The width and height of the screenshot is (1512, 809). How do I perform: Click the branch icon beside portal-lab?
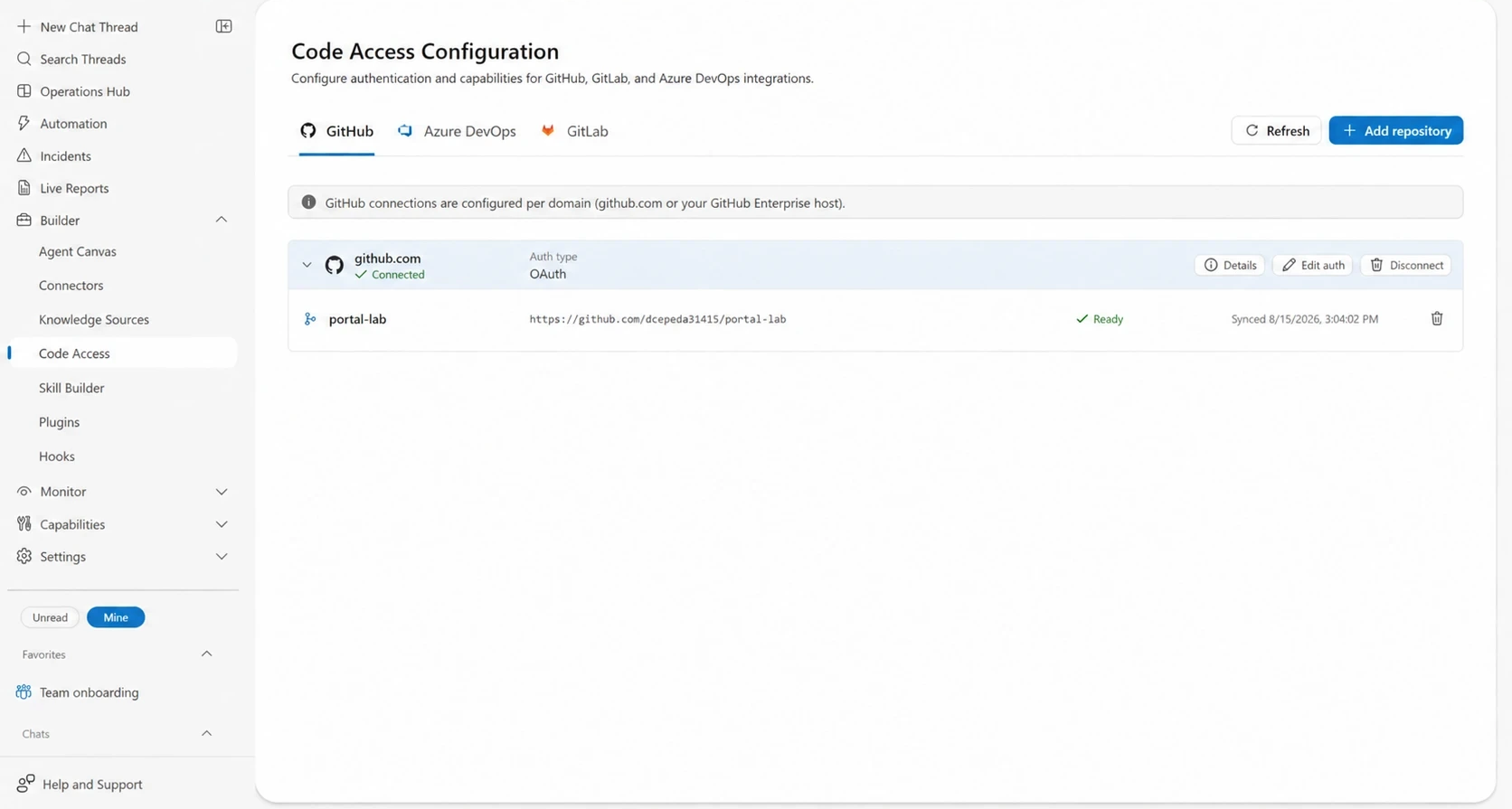tap(310, 319)
